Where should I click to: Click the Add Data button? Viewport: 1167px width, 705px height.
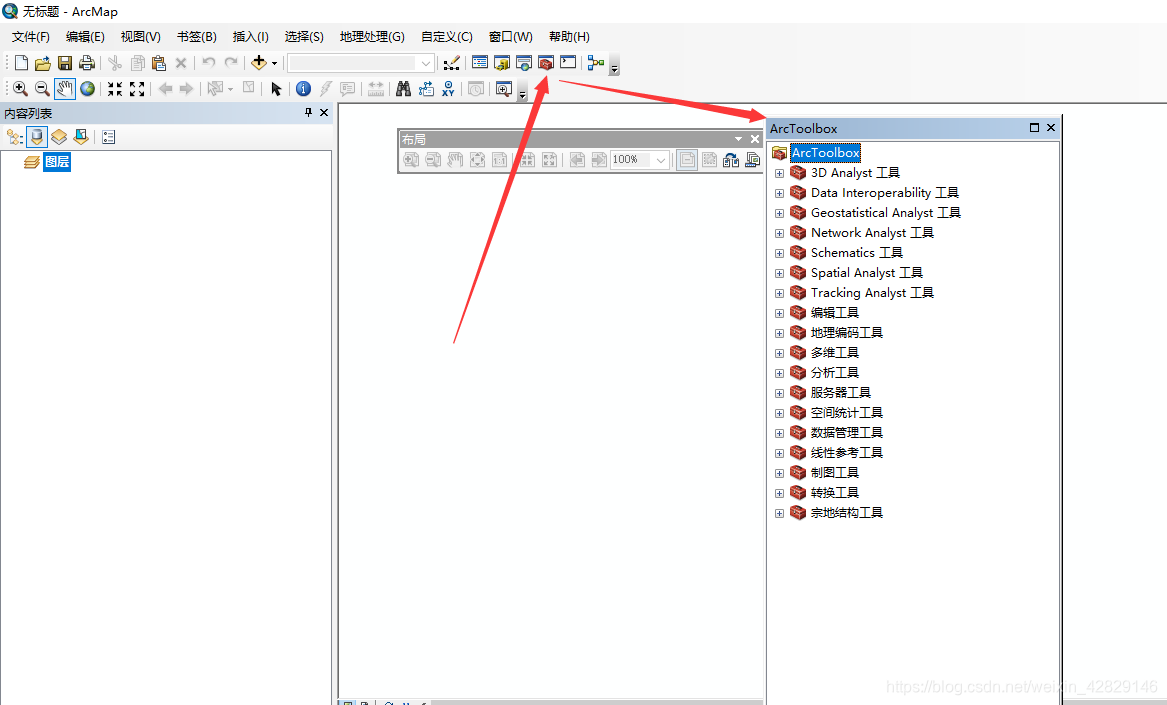tap(258, 63)
